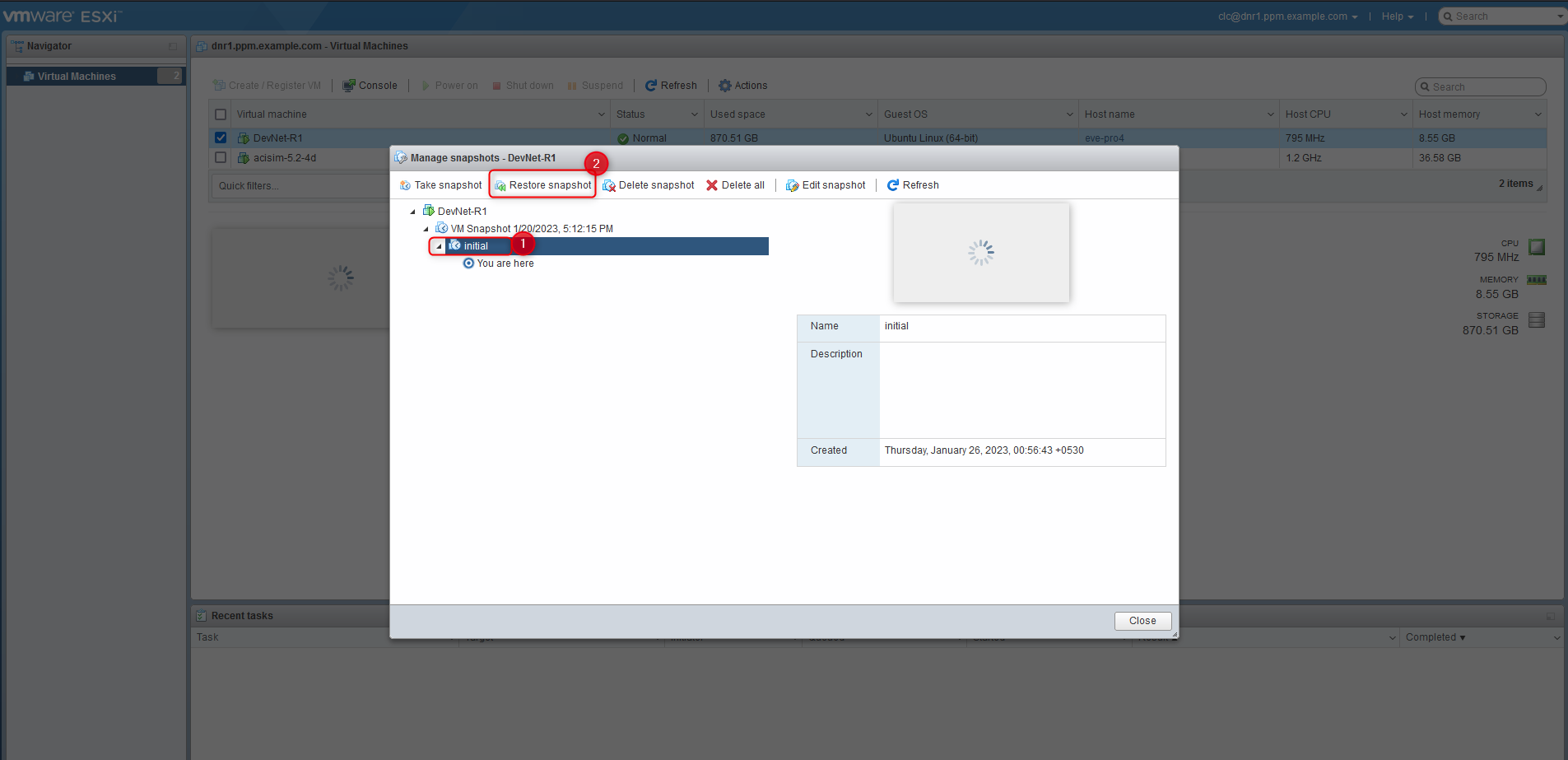Viewport: 1568px width, 760px height.
Task: Open Edit snapshot from toolbar
Action: pos(826,185)
